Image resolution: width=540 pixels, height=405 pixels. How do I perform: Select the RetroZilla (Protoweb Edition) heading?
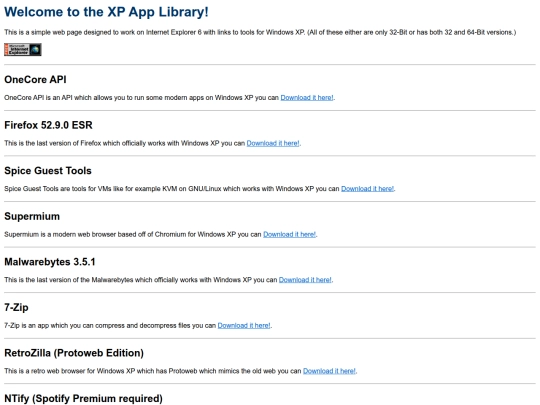click(74, 353)
